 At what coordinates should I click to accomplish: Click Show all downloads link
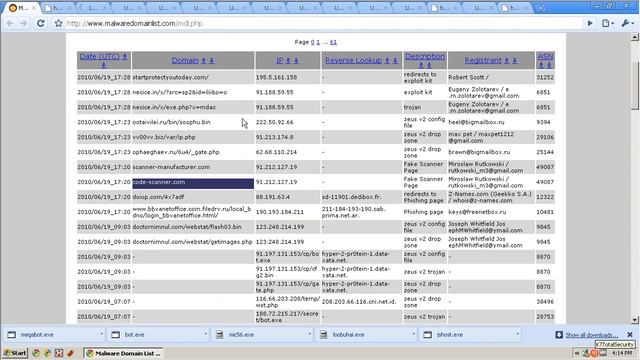591,335
